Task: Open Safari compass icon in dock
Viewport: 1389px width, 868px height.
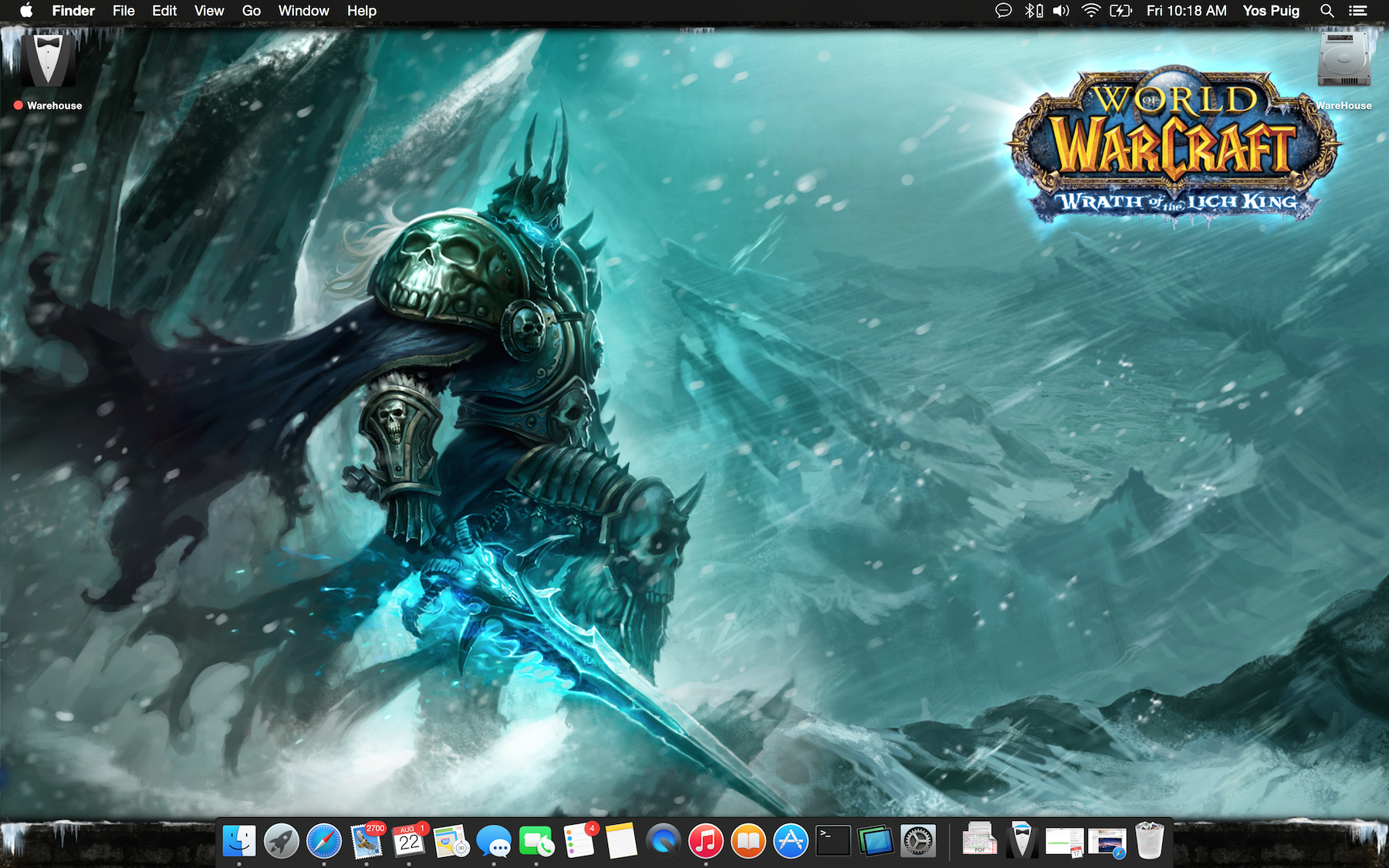Action: click(x=324, y=840)
